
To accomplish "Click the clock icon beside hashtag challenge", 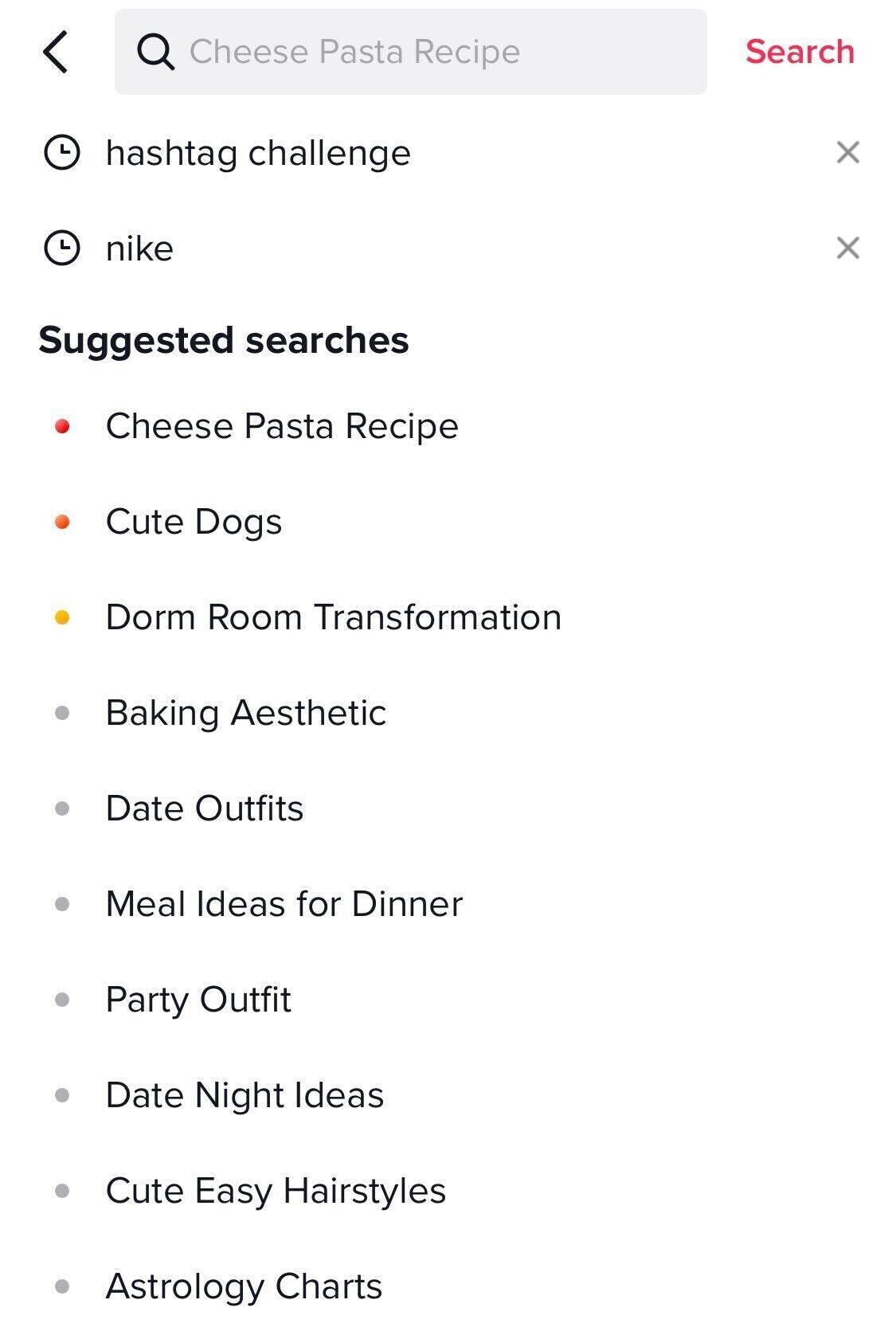I will click(61, 153).
